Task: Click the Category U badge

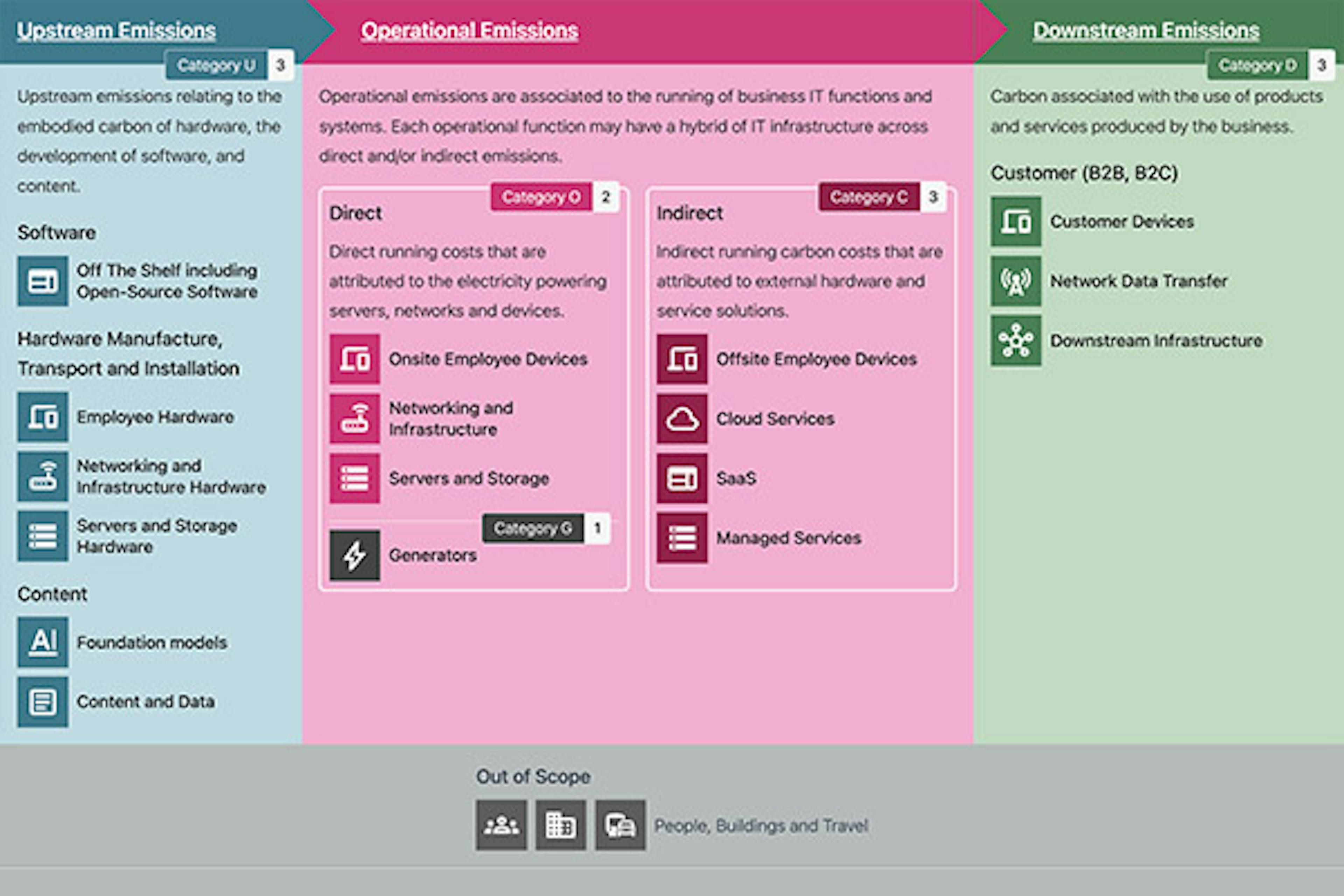Action: pos(217,66)
